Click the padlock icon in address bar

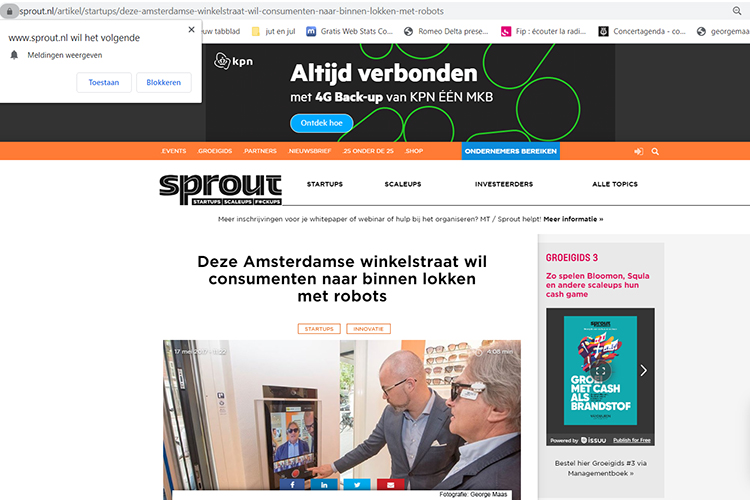pos(9,11)
